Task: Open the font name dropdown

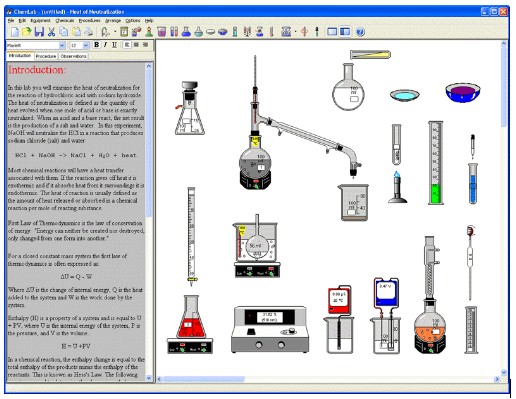Action: point(62,45)
